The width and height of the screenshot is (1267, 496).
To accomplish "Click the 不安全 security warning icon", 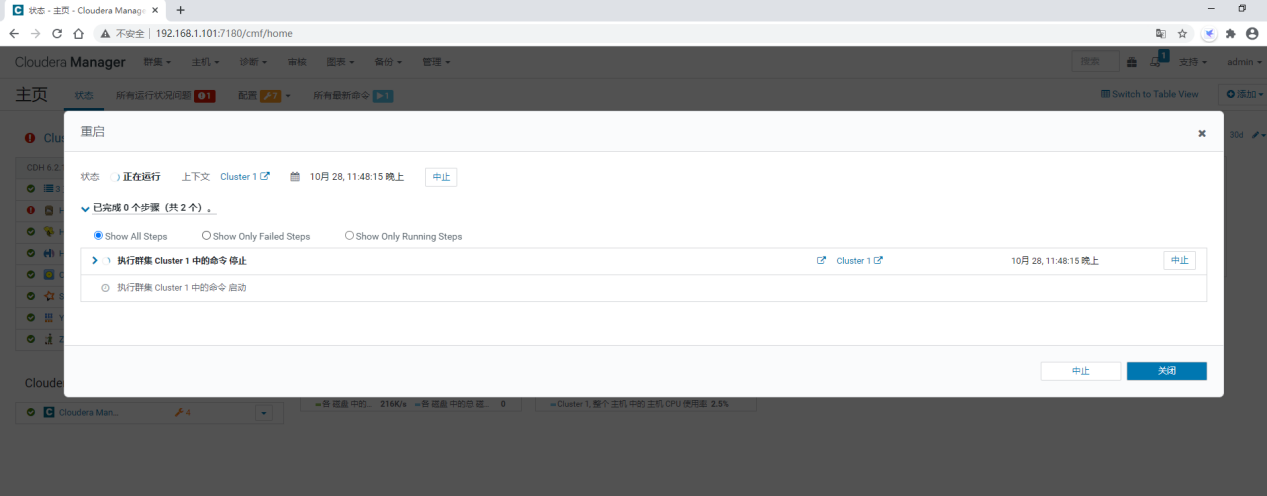I will (104, 33).
